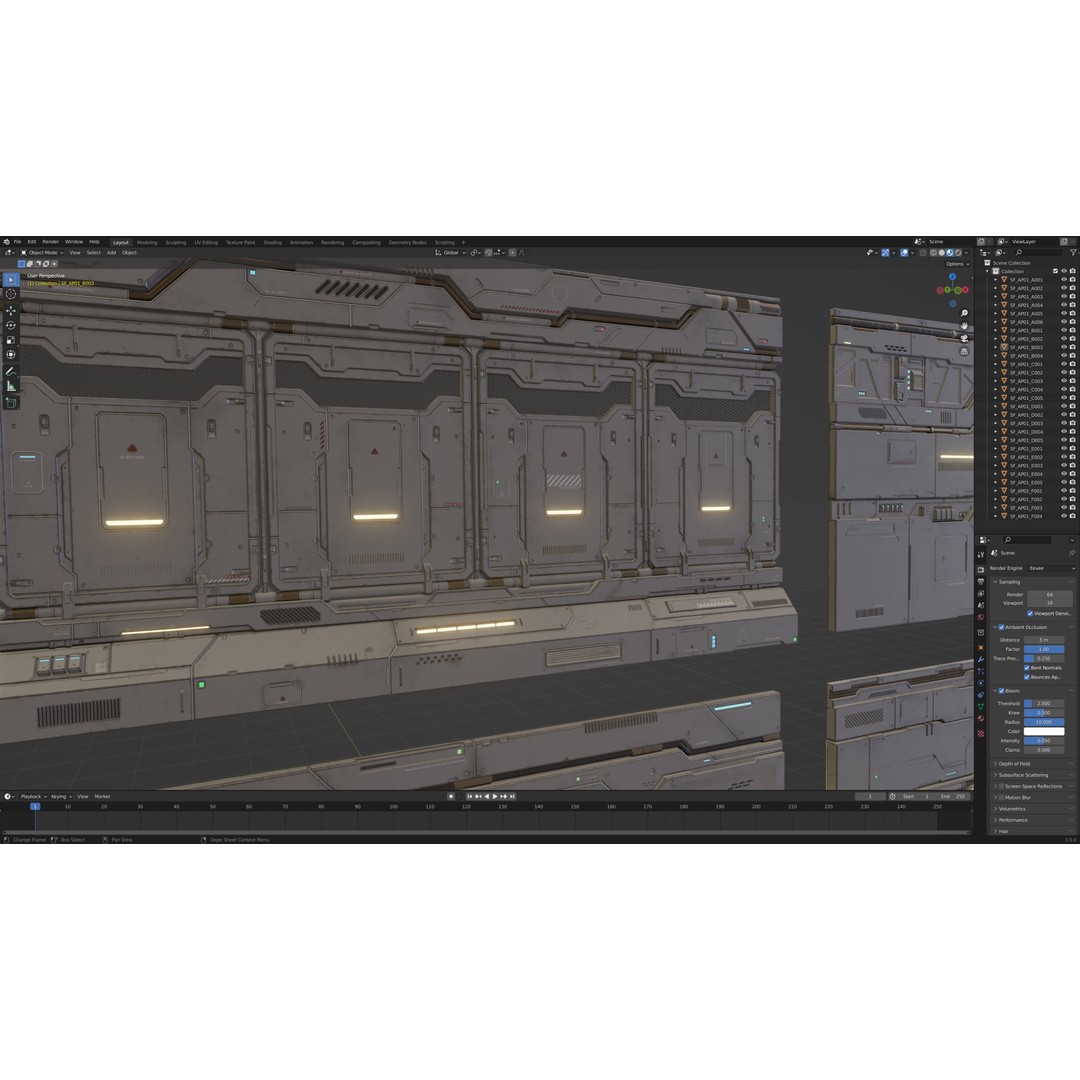Collapse the Sampling panel
Viewport: 1080px width, 1080px height.
click(1009, 582)
